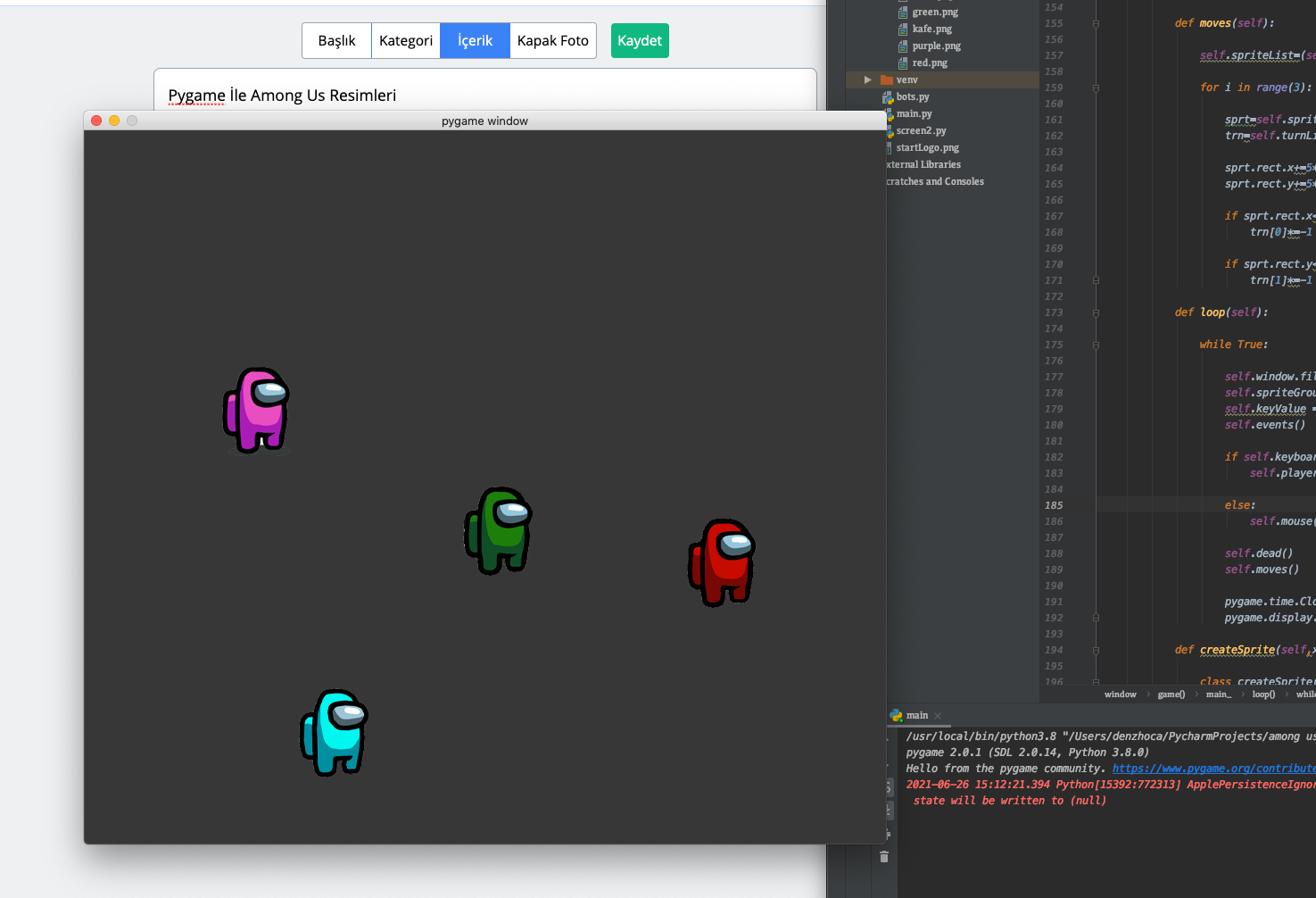Collapse the moves method fold marker at line 155
The width and height of the screenshot is (1316, 898).
click(1096, 23)
